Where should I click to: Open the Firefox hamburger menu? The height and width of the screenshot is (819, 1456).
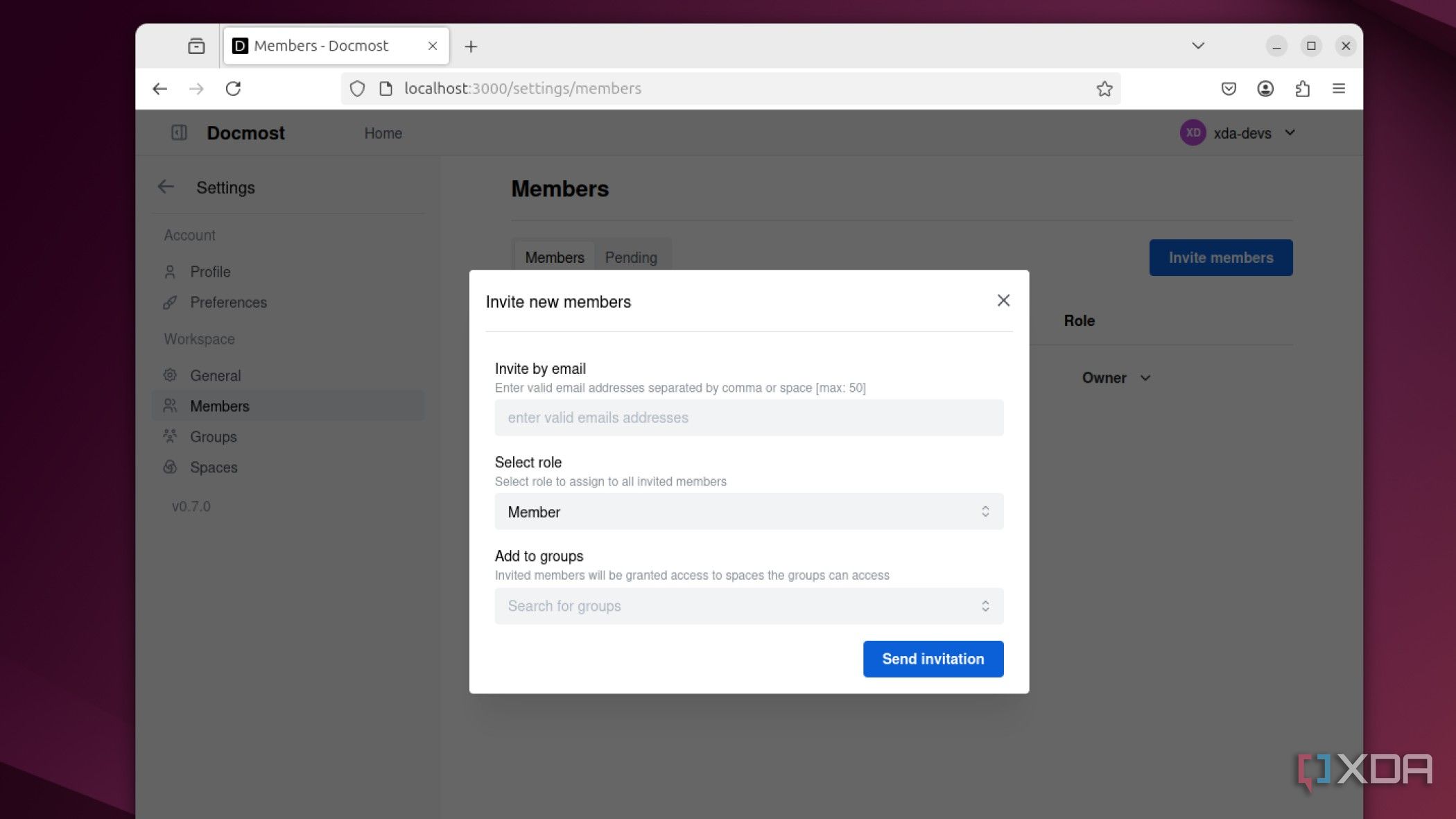pyautogui.click(x=1339, y=88)
